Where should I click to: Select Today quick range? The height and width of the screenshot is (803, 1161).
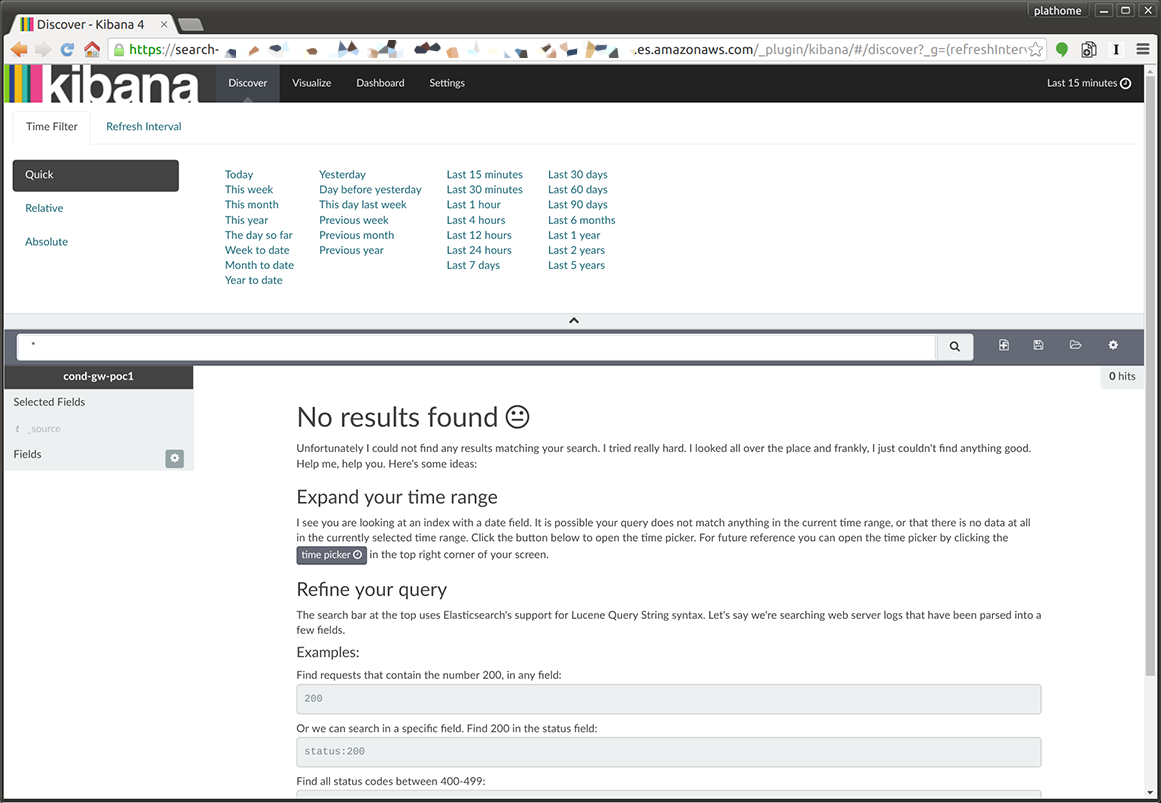click(239, 175)
